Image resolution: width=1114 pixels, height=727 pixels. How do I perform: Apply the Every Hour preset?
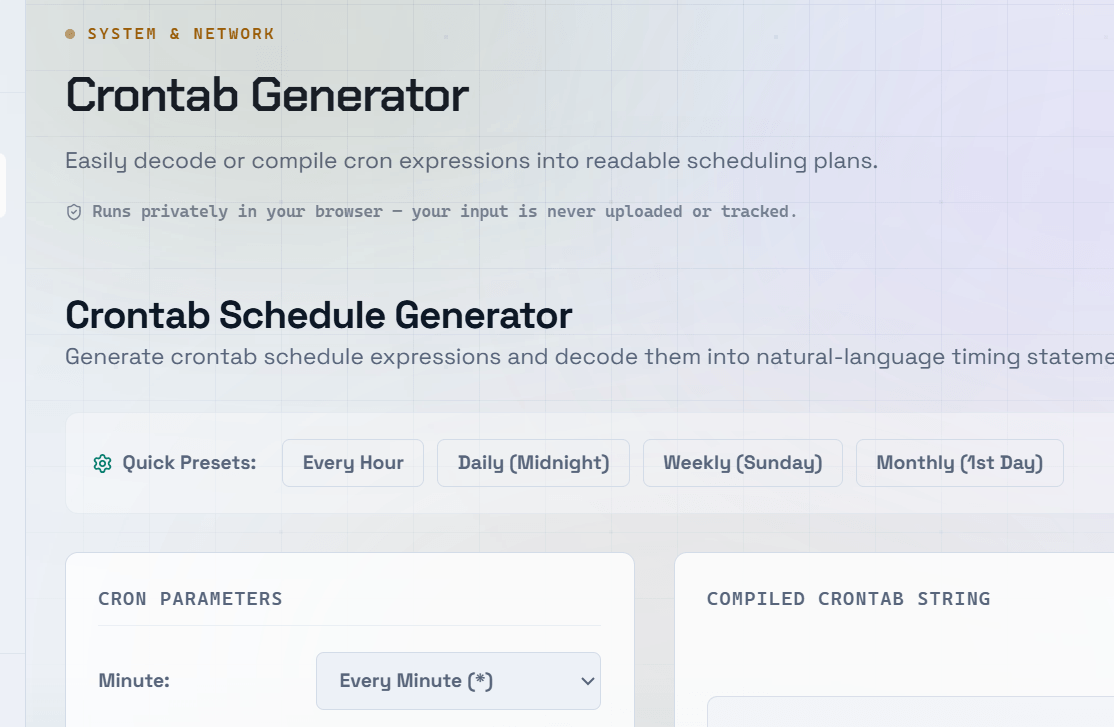click(353, 463)
